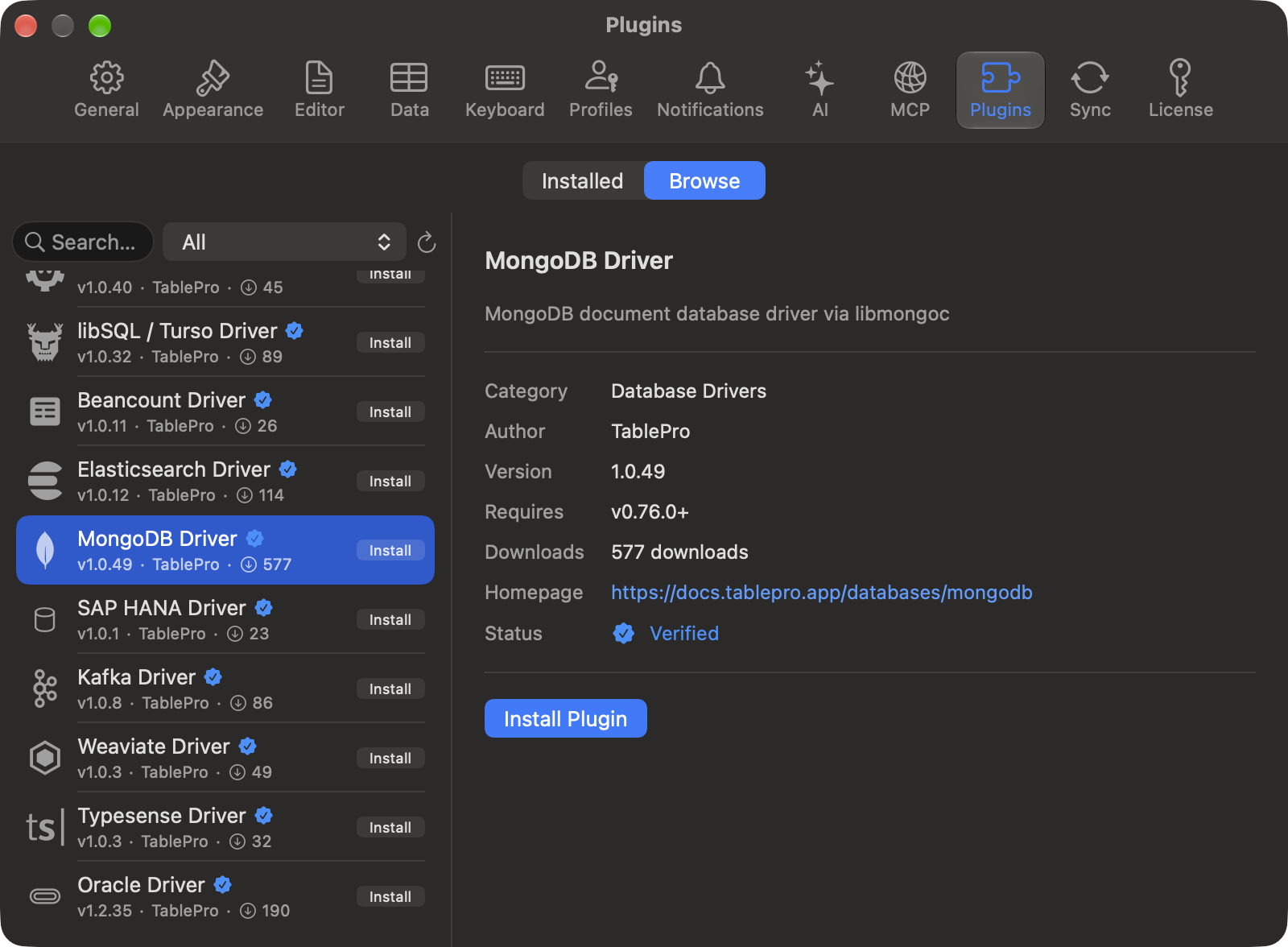The width and height of the screenshot is (1288, 947).
Task: Click the Verified status label
Action: 684,634
